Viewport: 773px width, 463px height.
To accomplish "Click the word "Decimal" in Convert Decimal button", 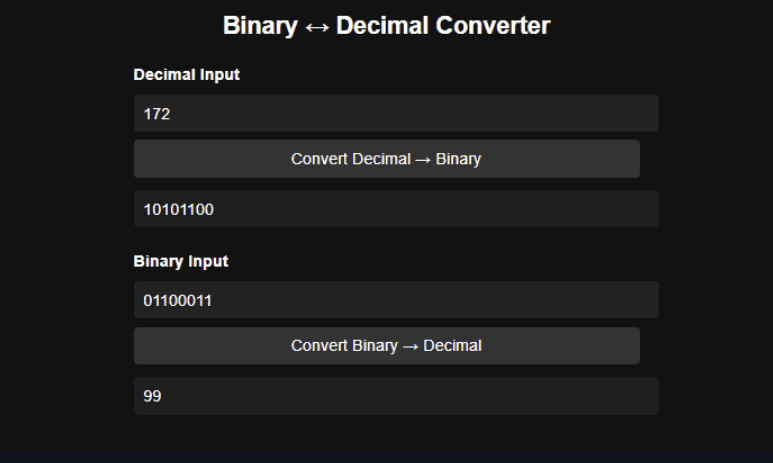I will [382, 159].
